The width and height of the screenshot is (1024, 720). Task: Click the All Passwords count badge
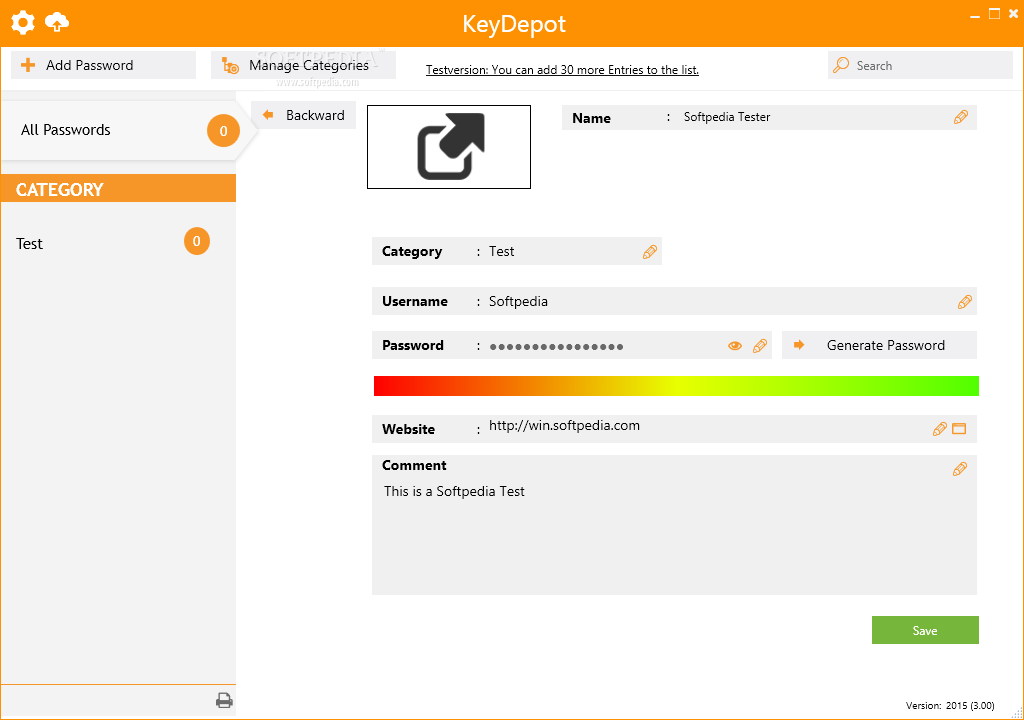(223, 131)
